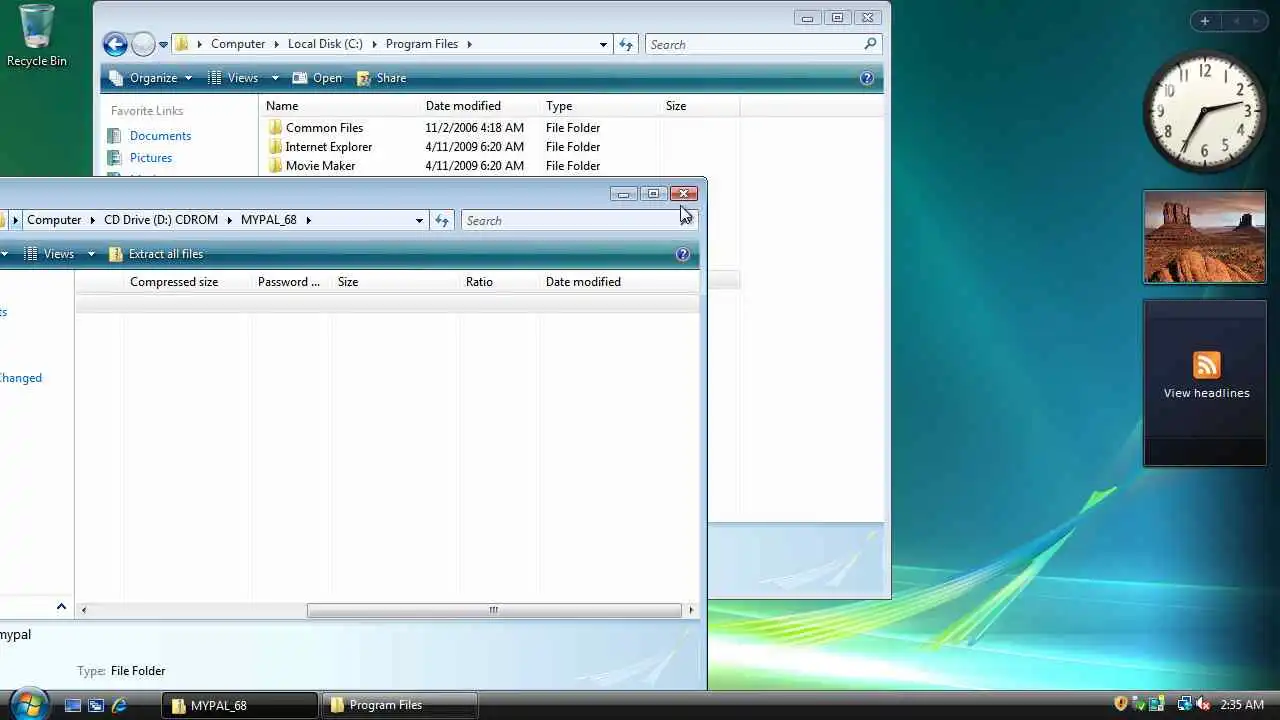Click Views button in MYPAL_68 toolbar

click(49, 254)
